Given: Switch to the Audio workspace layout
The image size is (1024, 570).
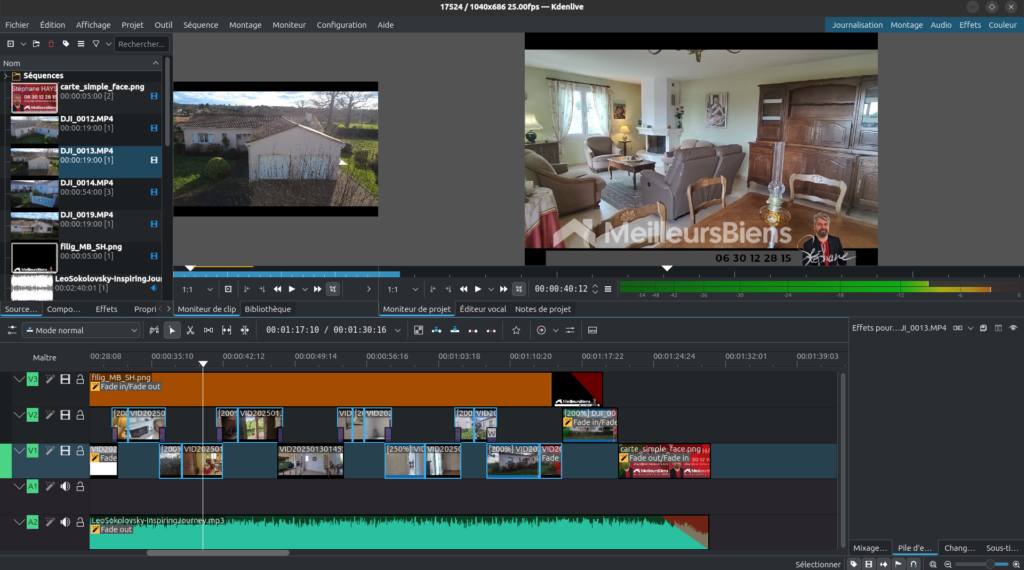Looking at the screenshot, I should tap(940, 25).
